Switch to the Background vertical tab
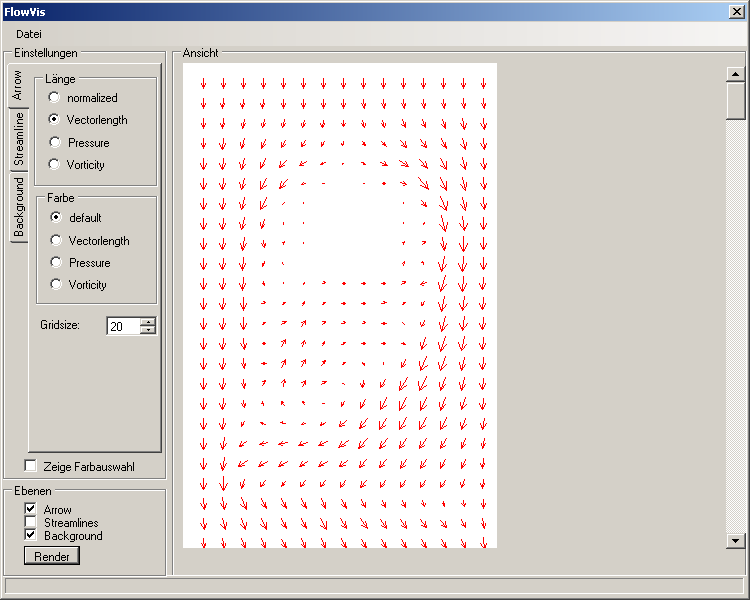 pos(19,207)
